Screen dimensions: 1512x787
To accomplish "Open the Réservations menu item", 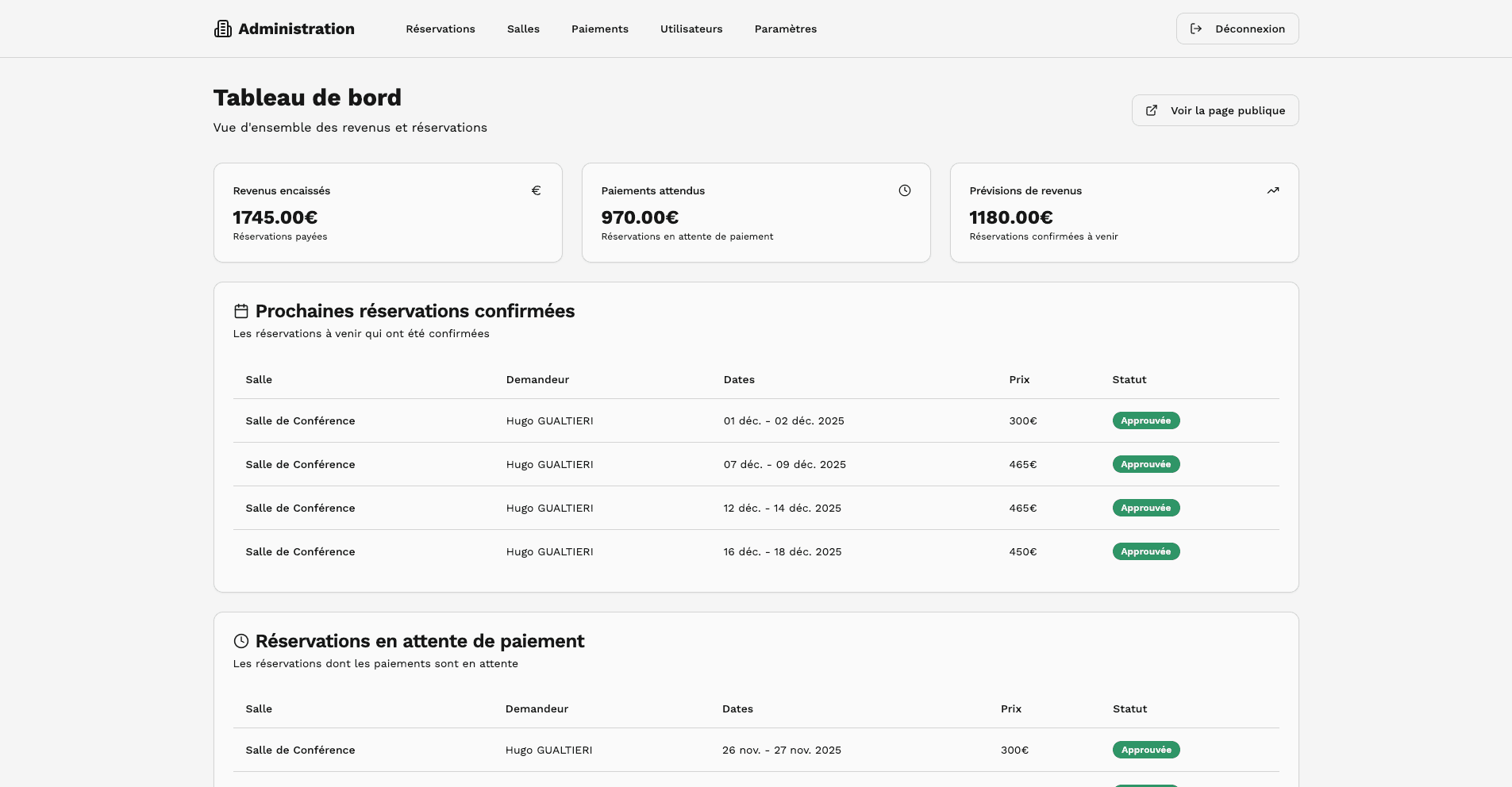I will click(441, 29).
